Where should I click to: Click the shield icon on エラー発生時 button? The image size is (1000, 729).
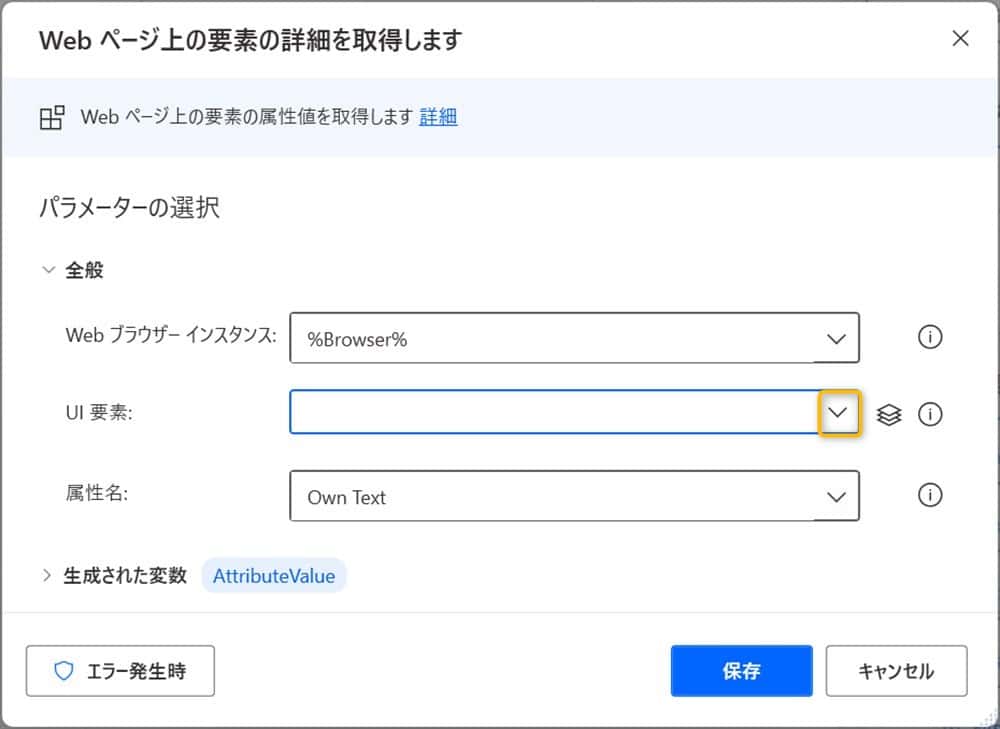pyautogui.click(x=64, y=671)
